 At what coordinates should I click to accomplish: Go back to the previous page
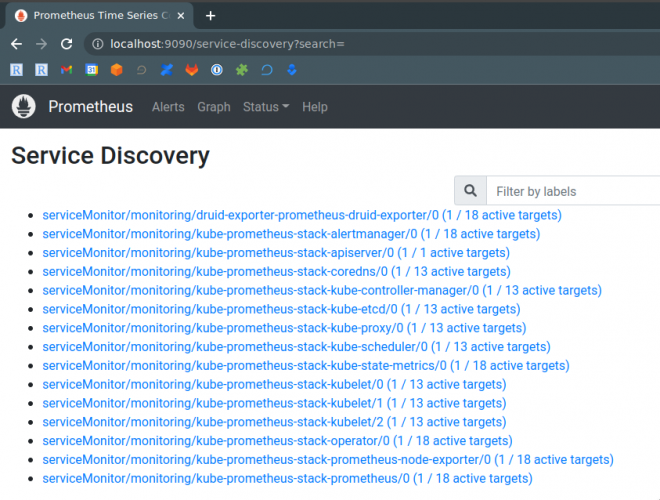click(x=16, y=44)
